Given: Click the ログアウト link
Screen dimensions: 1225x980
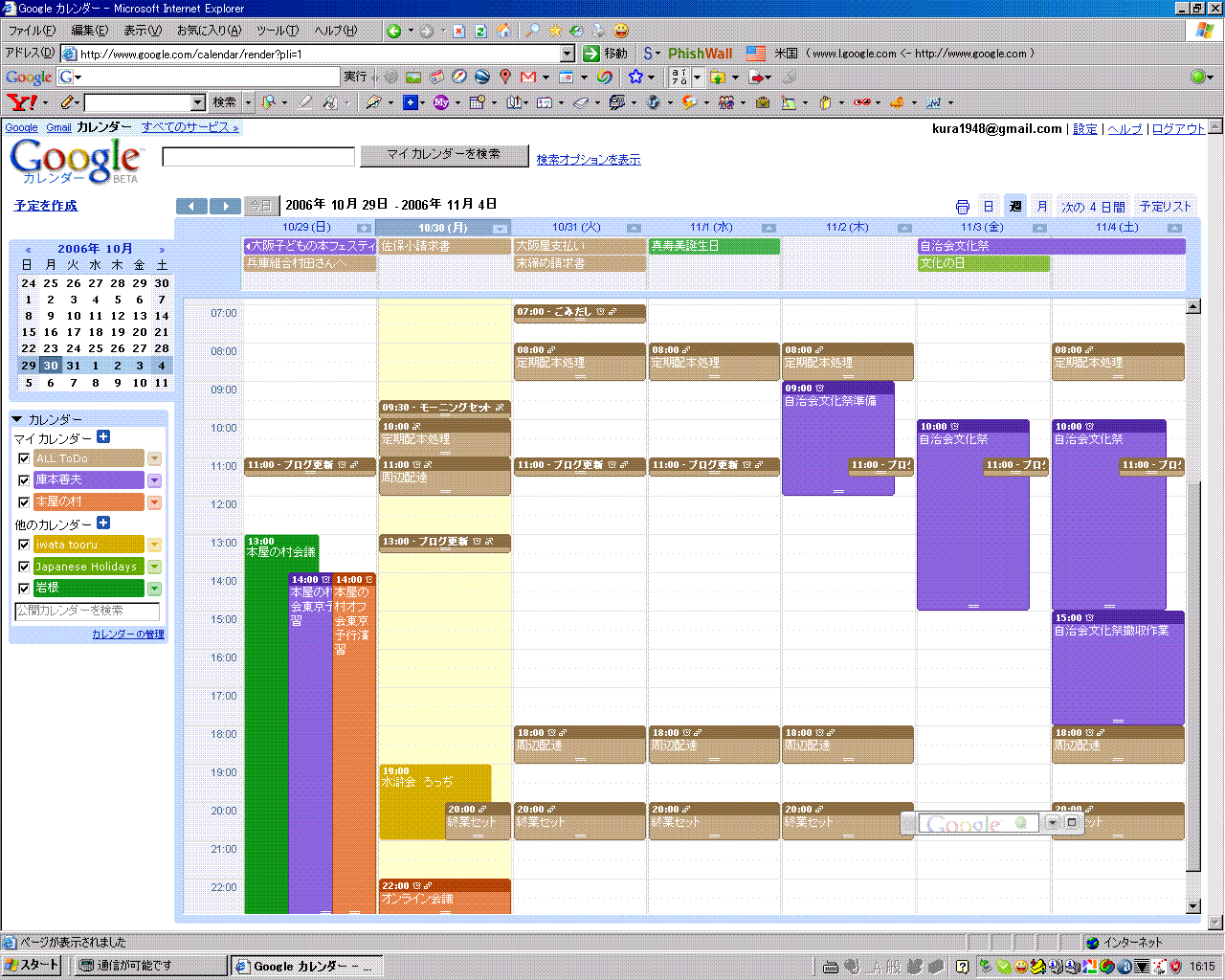Looking at the screenshot, I should 1178,129.
